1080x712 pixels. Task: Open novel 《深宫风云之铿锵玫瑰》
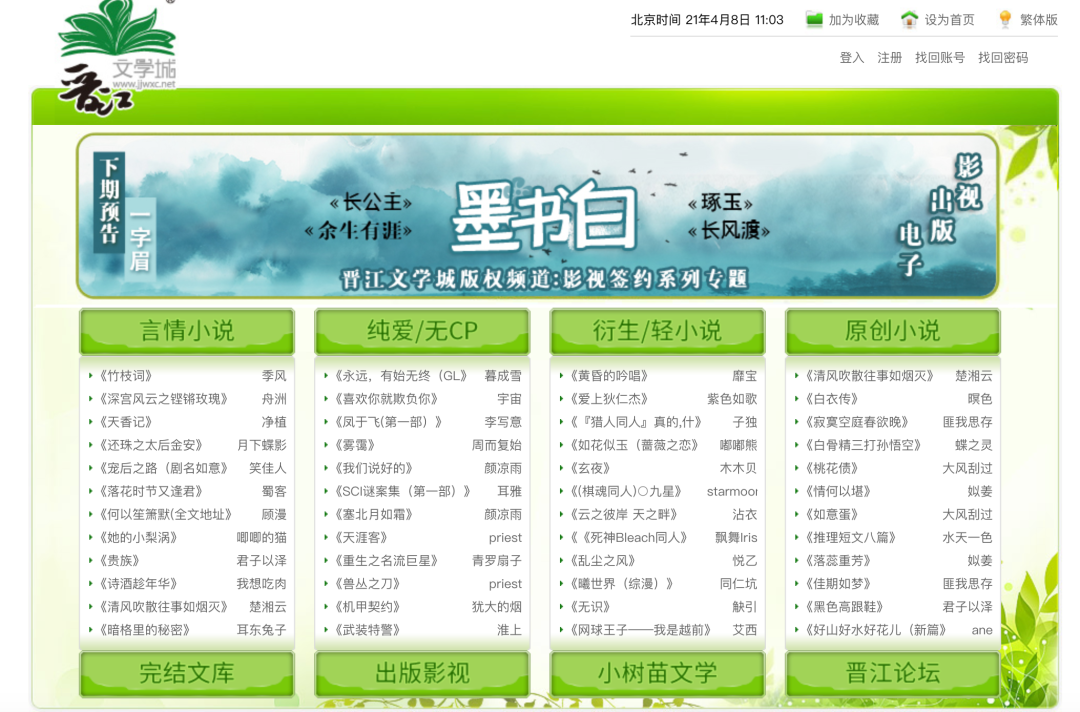[x=163, y=399]
